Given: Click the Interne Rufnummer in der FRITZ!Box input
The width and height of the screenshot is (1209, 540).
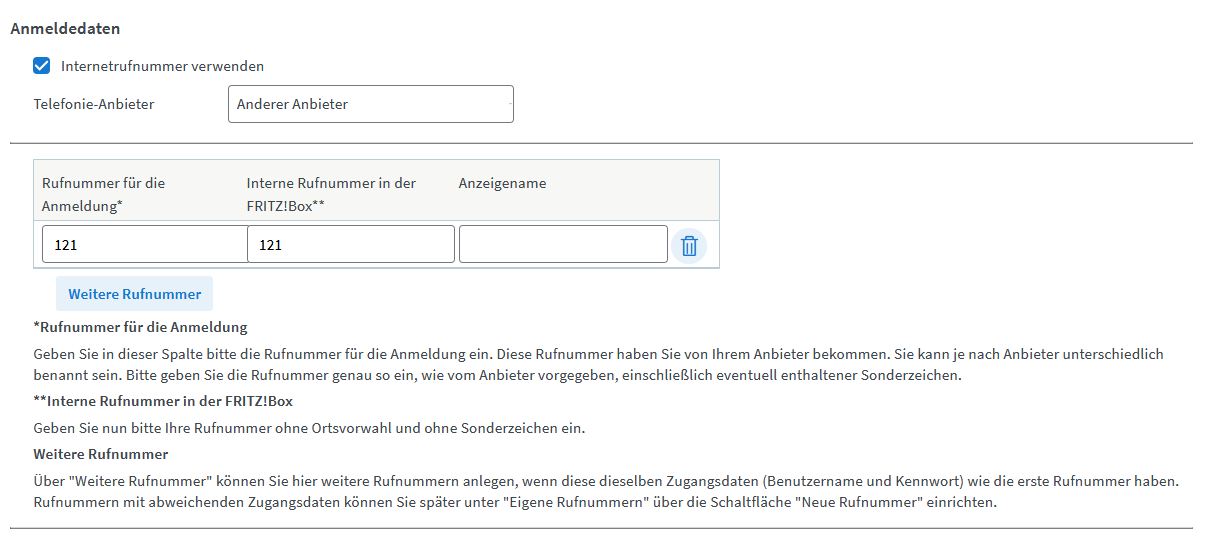Looking at the screenshot, I should click(350, 245).
